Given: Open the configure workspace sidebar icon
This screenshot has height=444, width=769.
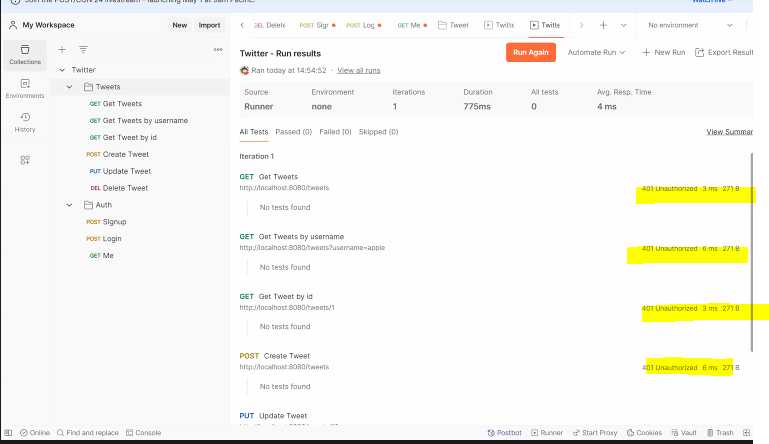Looking at the screenshot, I should tap(25, 160).
